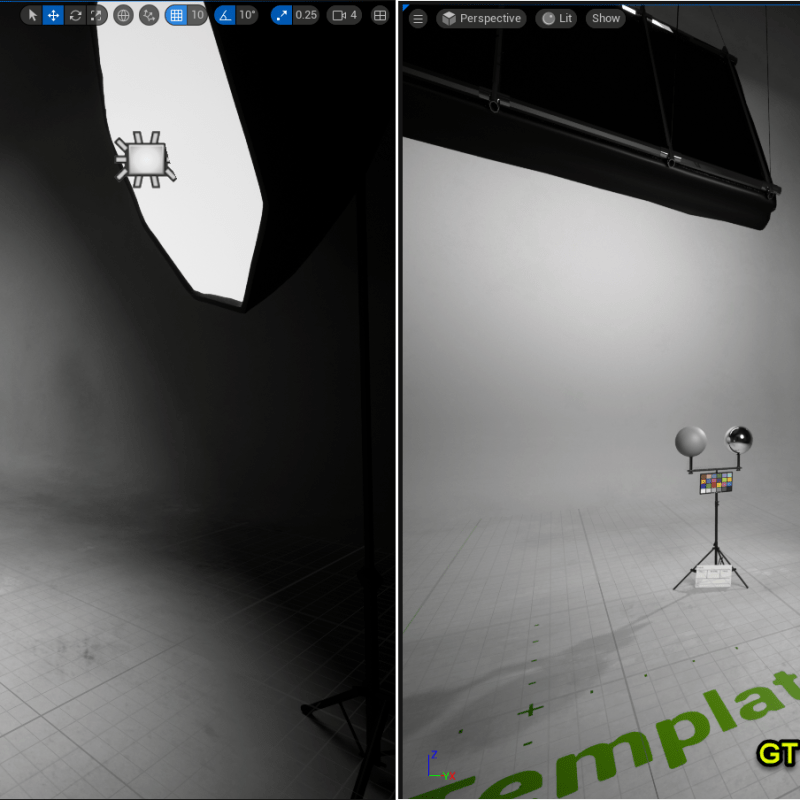Switch to the Rotate transform tool
Image resolution: width=800 pixels, height=800 pixels.
[x=75, y=15]
